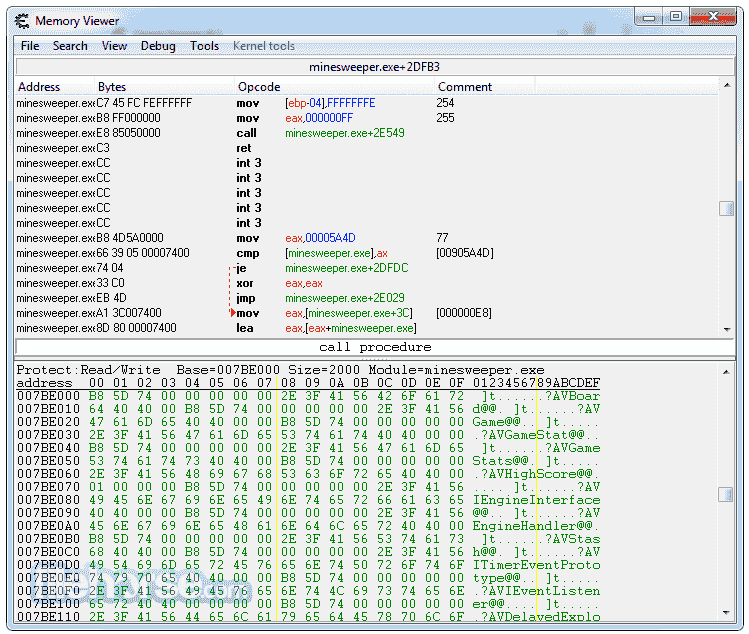The width and height of the screenshot is (749, 634).
Task: Close the Memory Viewer window
Action: [x=711, y=16]
